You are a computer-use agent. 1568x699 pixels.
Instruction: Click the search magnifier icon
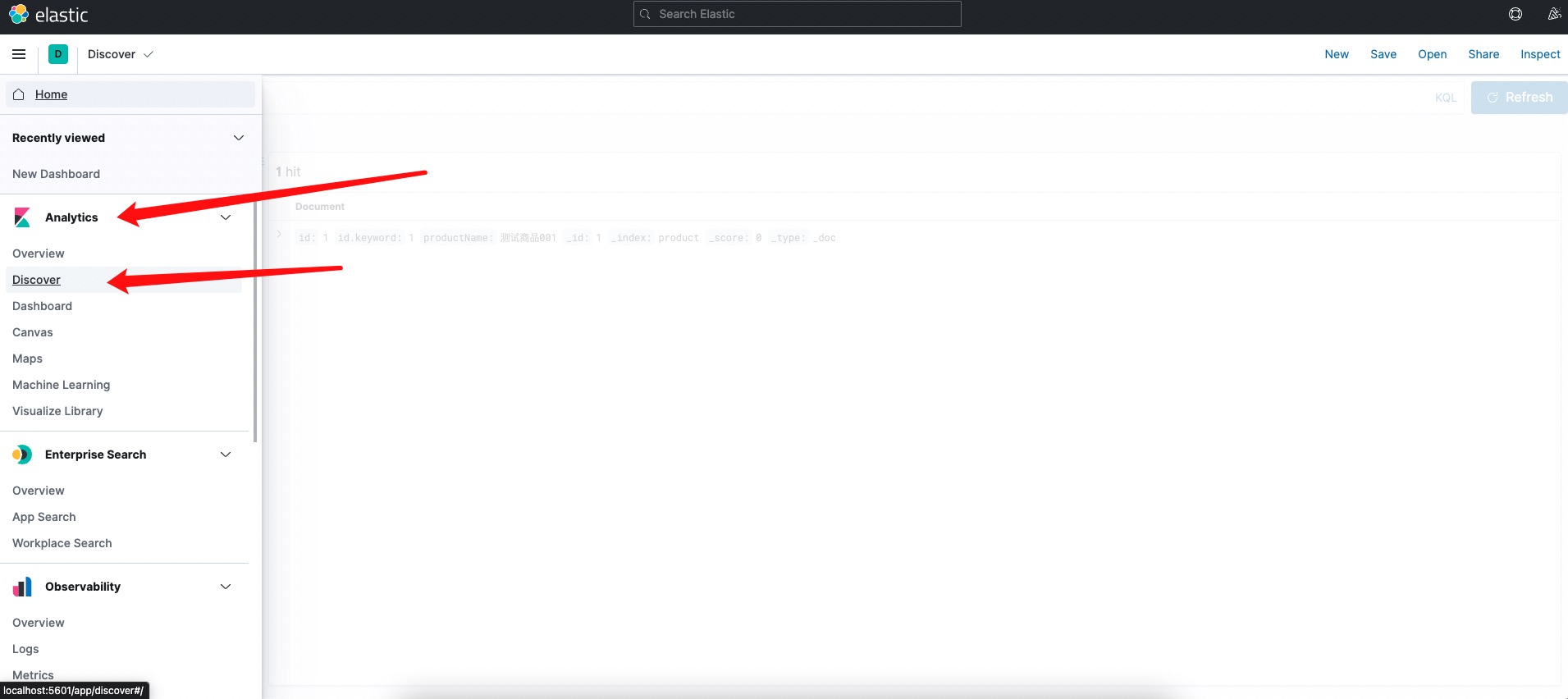click(646, 14)
